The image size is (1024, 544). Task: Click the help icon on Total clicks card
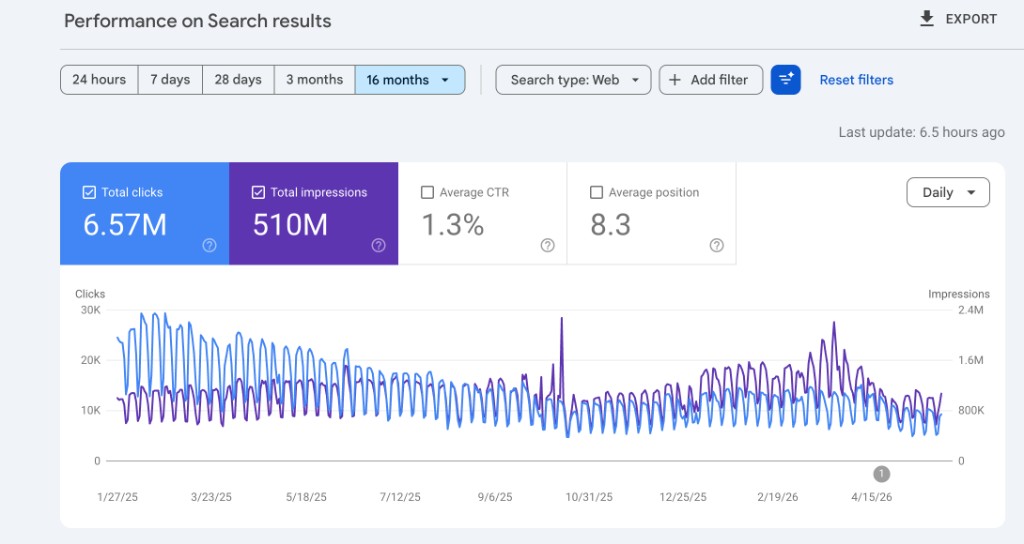click(x=209, y=245)
